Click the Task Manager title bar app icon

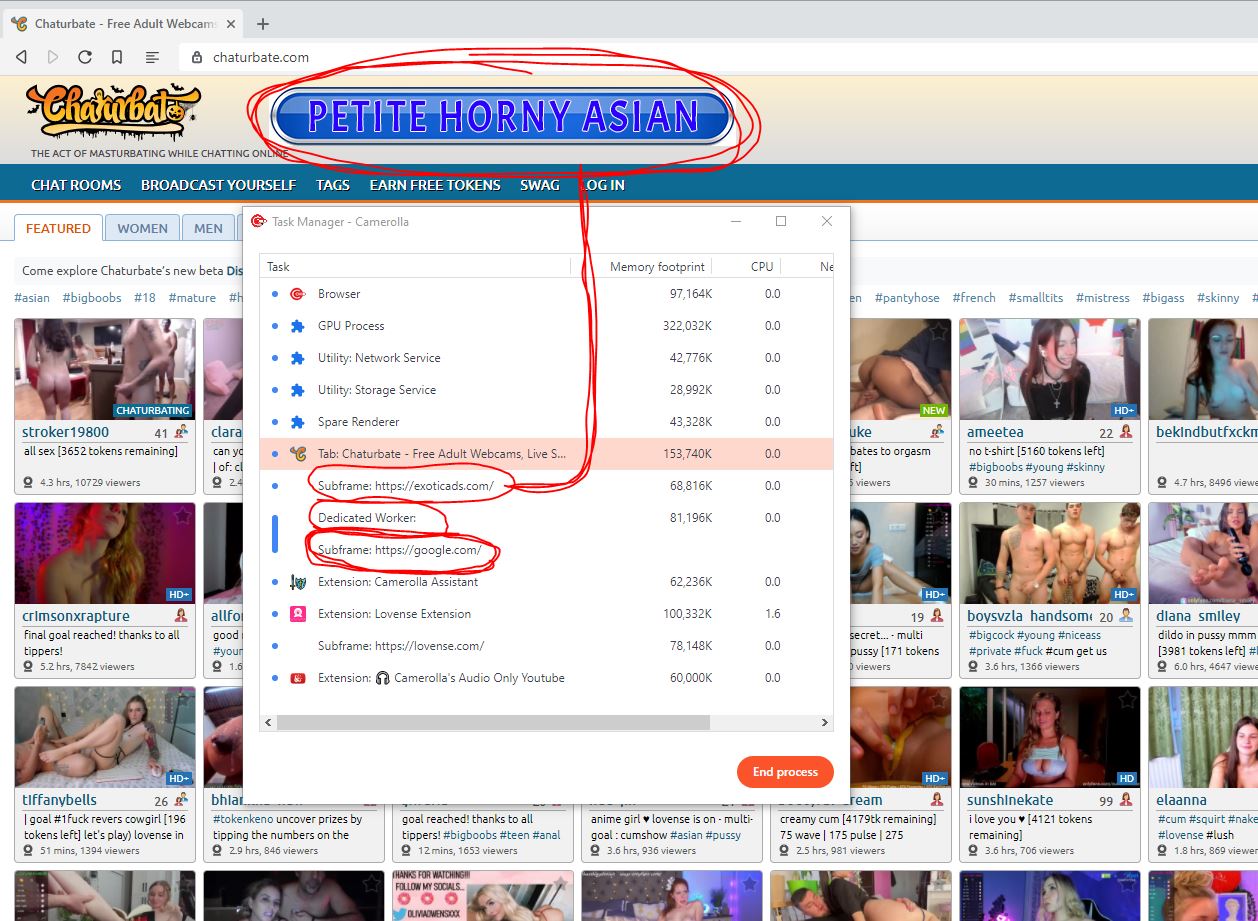(x=258, y=222)
